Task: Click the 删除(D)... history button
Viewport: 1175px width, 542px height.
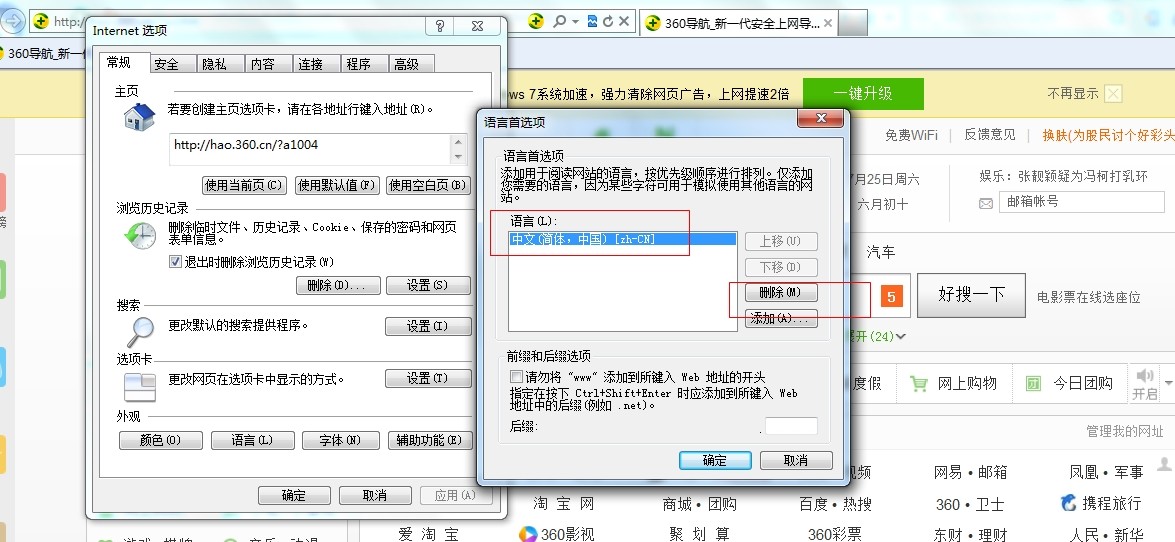Action: [x=337, y=286]
